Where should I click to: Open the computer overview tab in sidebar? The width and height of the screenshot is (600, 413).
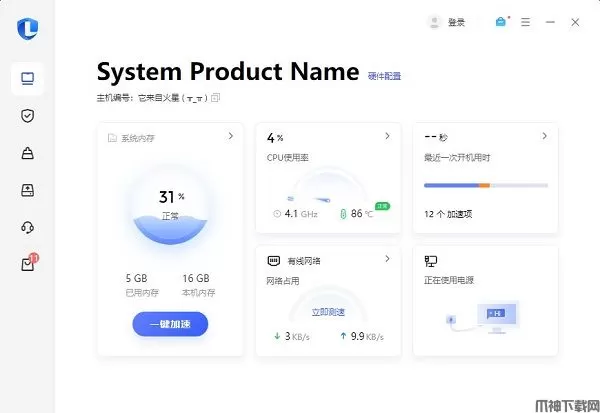[28, 79]
